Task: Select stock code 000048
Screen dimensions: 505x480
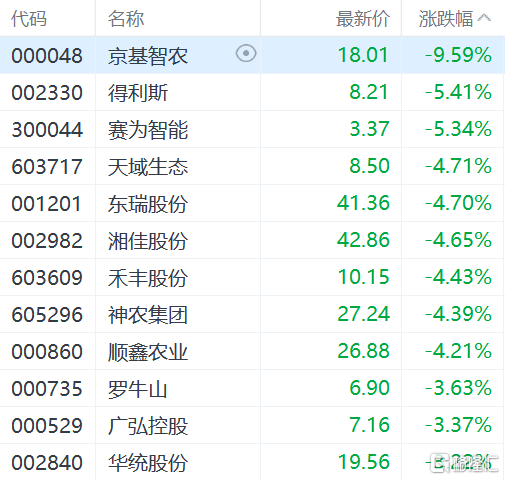Action: point(47,55)
